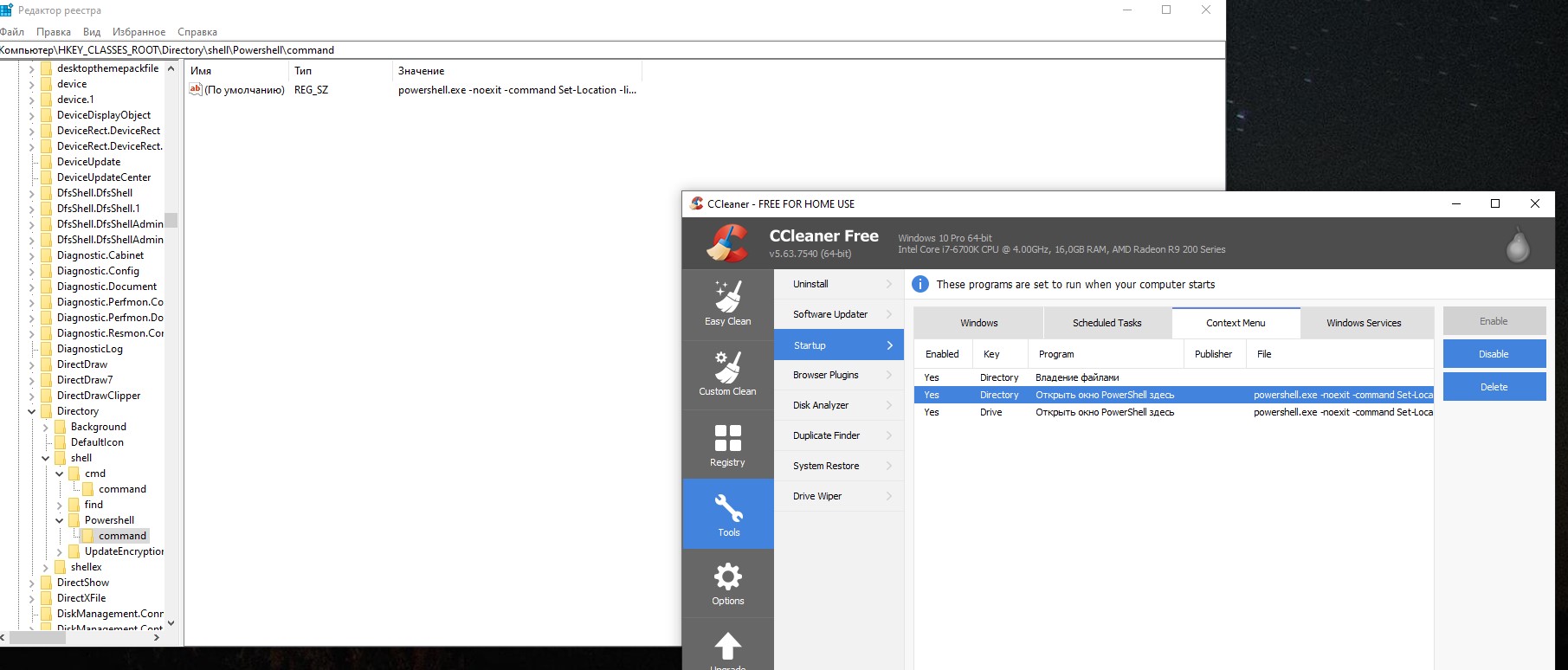
Task: Open the Справка menu in Registry Editor
Action: 197,32
